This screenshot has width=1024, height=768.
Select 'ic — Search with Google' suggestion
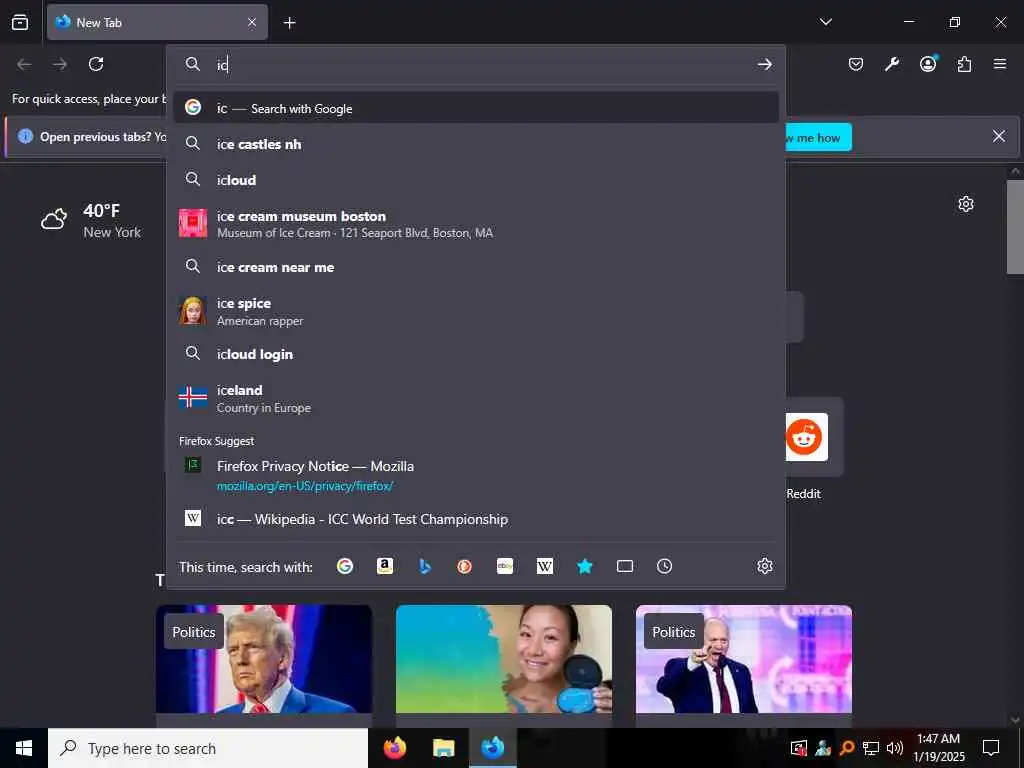click(476, 108)
